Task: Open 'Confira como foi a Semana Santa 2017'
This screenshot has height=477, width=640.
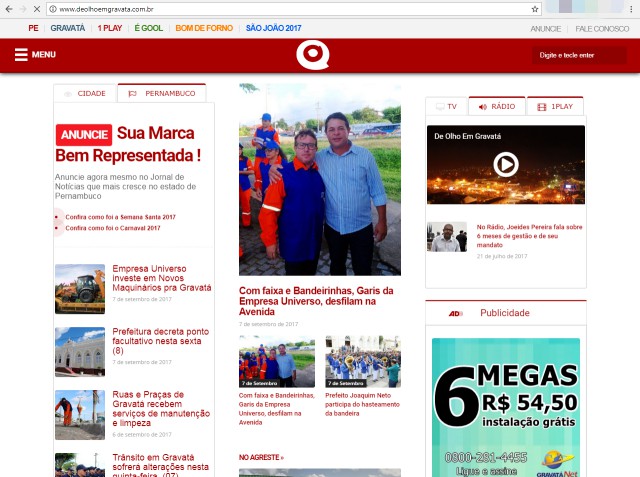Action: tap(120, 217)
